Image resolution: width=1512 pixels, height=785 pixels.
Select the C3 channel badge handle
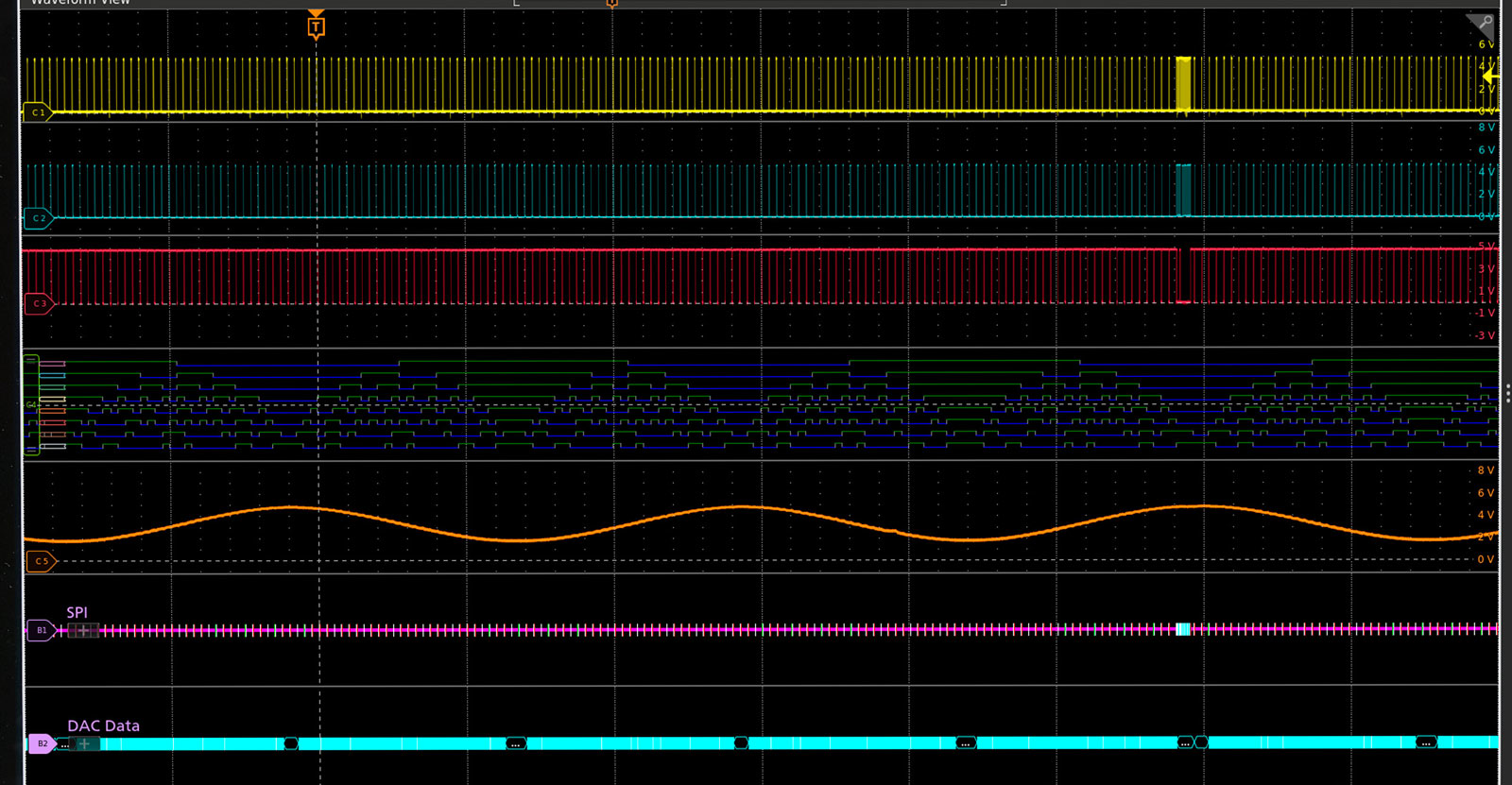coord(38,303)
